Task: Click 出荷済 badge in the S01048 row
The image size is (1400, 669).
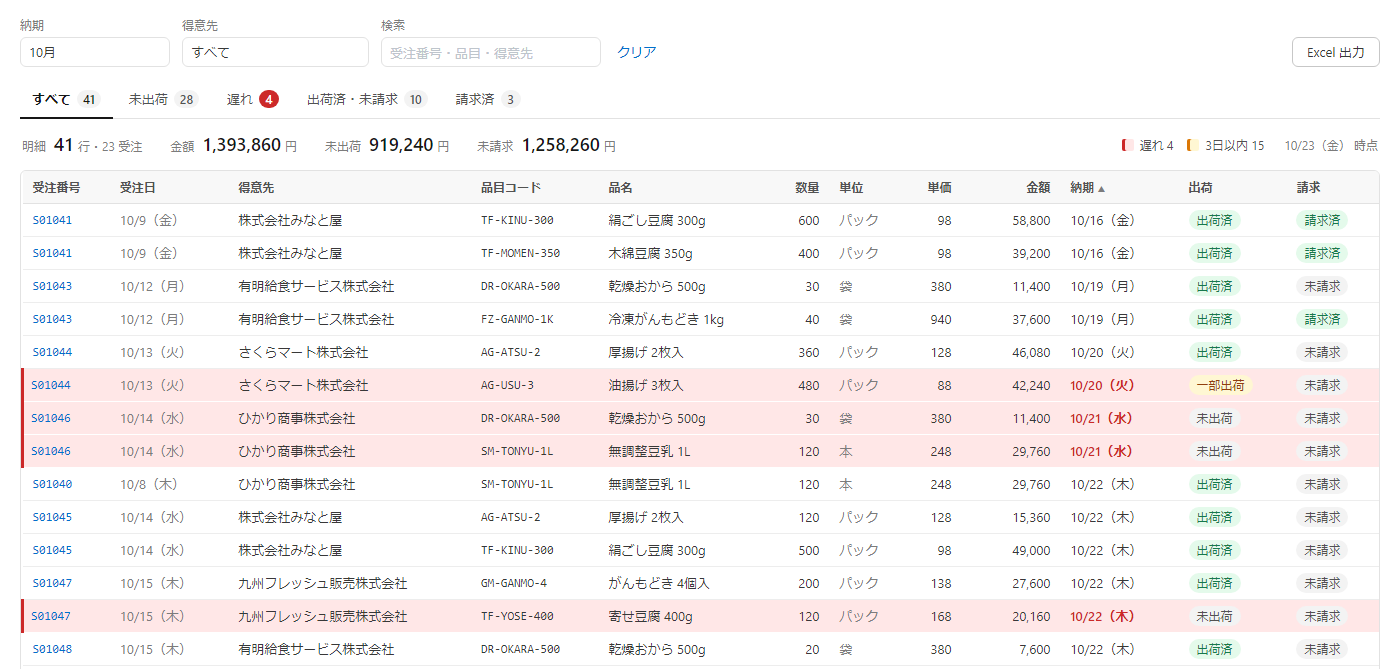Action: (1214, 649)
